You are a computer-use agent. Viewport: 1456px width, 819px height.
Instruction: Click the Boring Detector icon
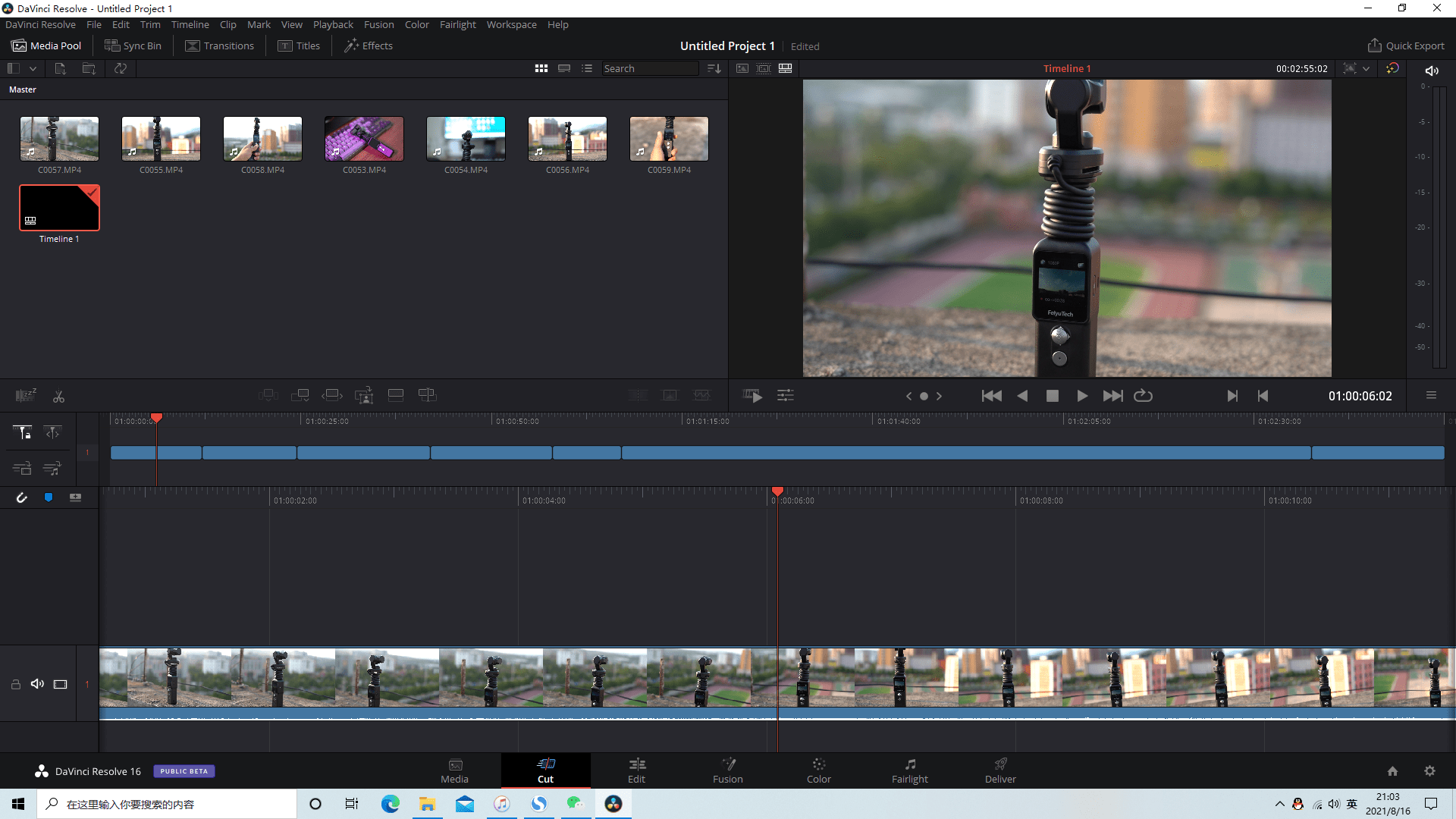tap(25, 396)
